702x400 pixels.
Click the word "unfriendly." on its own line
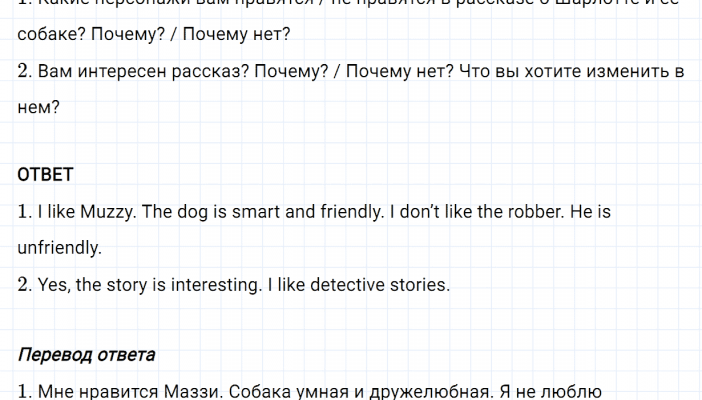tap(59, 247)
